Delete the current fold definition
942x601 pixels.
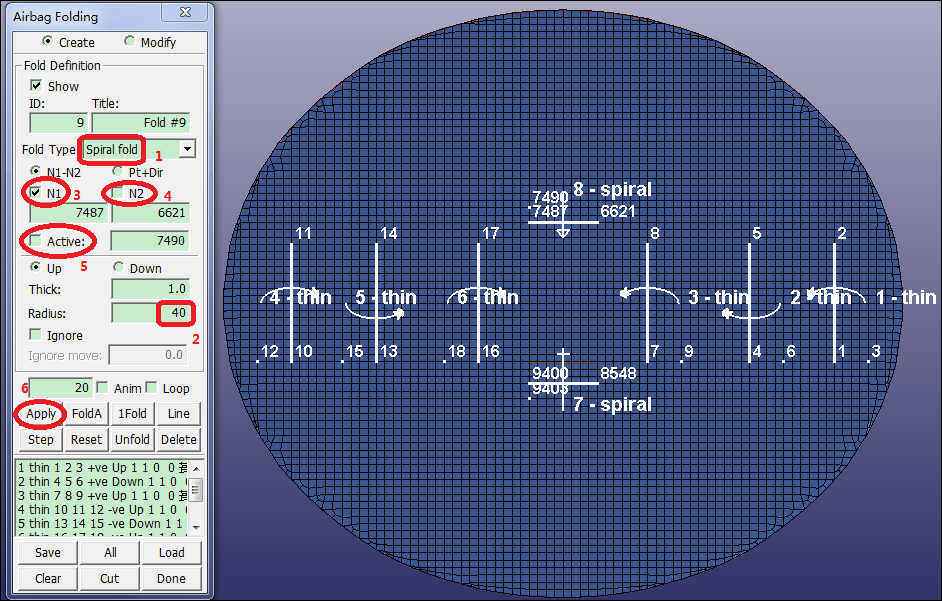coord(178,439)
